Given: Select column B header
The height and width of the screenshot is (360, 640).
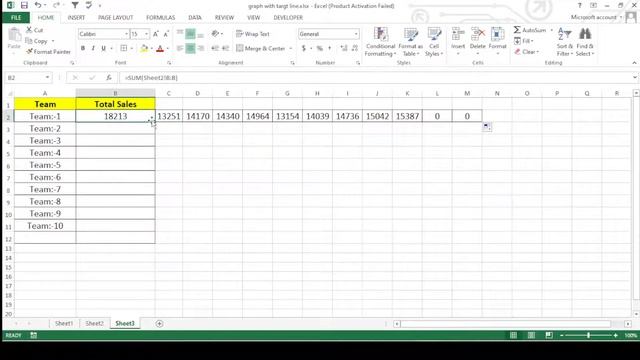Looking at the screenshot, I should 116,93.
